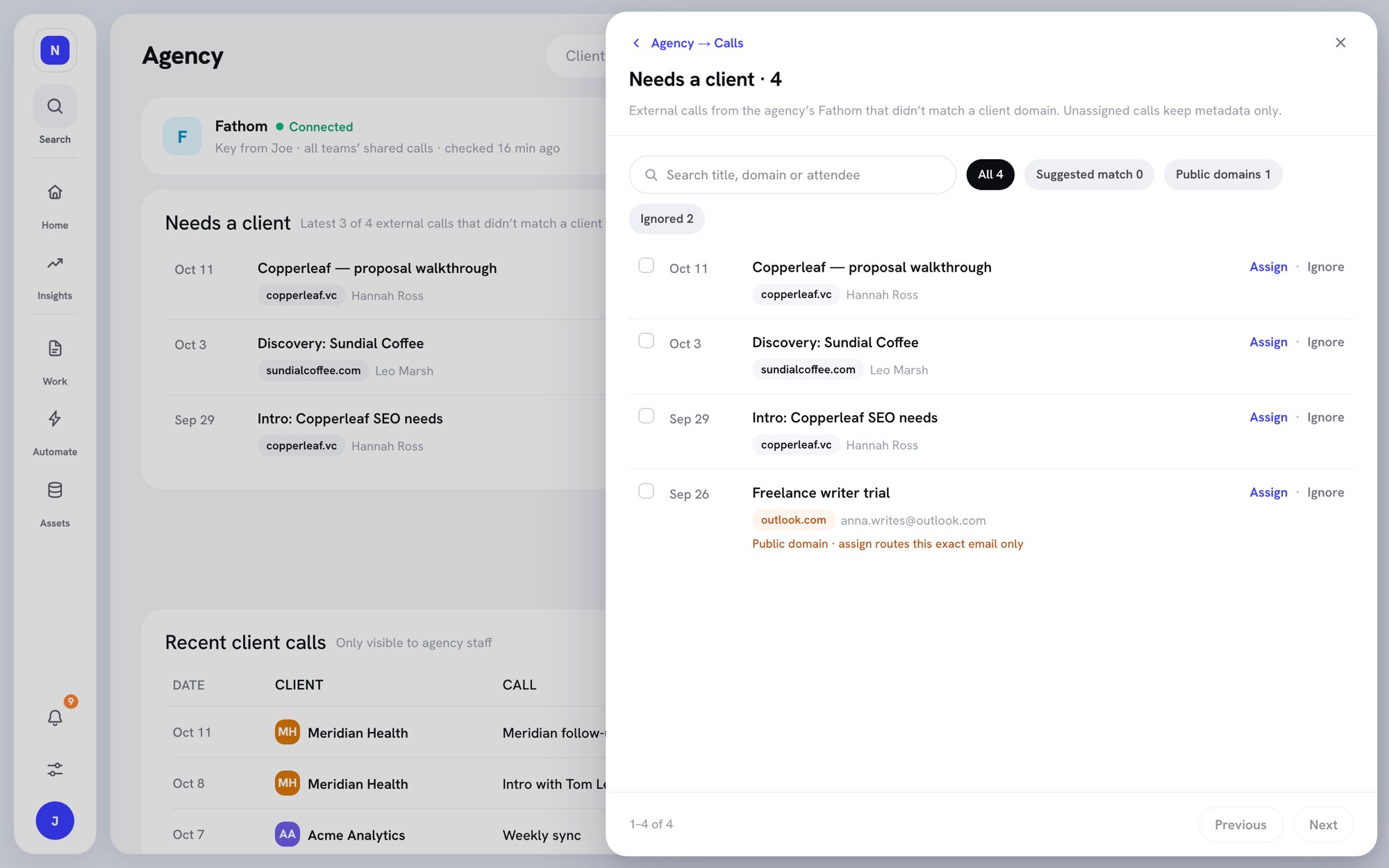The height and width of the screenshot is (868, 1389).
Task: Click the N workspace logo
Action: tap(55, 50)
